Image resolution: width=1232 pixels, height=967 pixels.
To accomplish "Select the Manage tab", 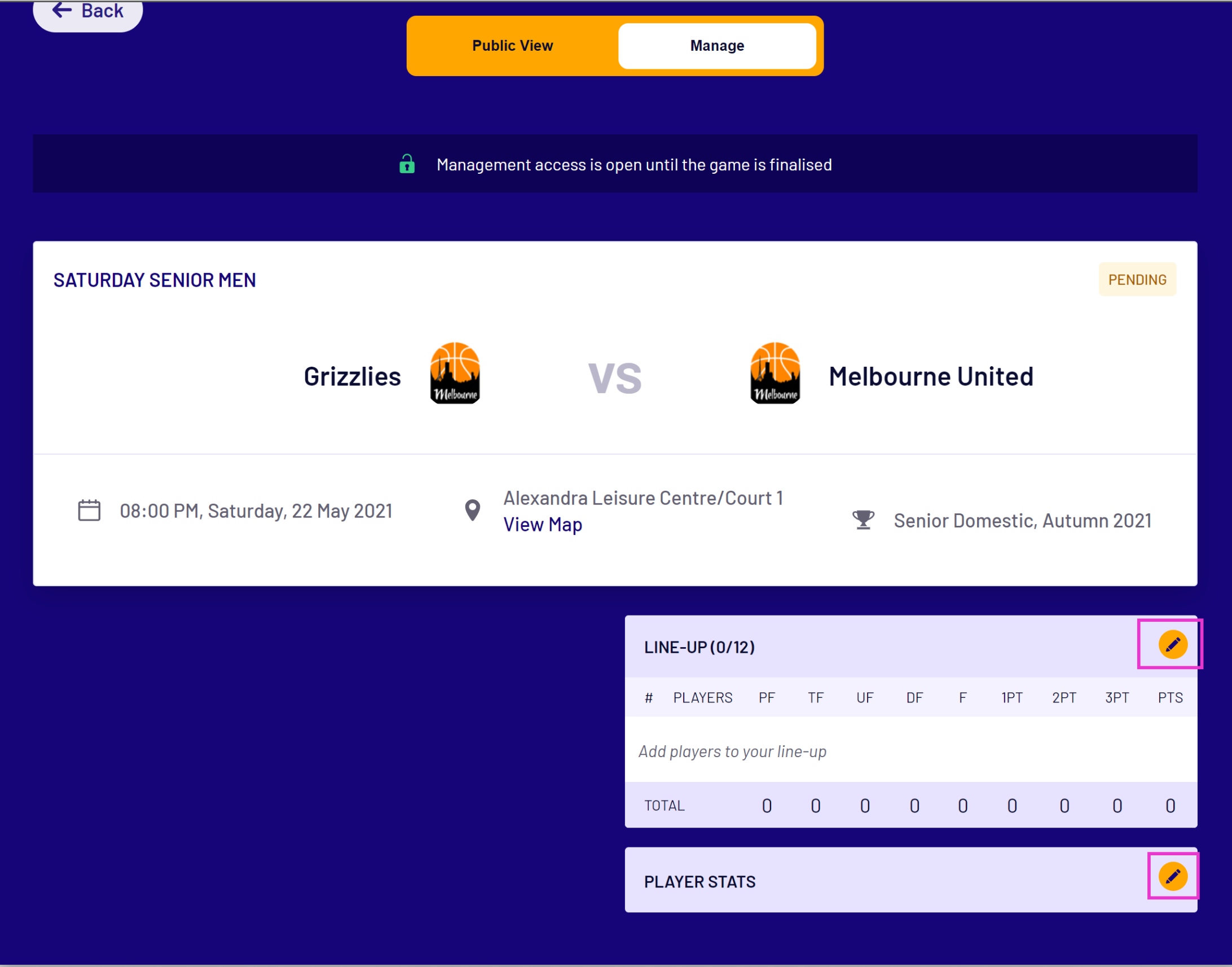I will pyautogui.click(x=717, y=46).
